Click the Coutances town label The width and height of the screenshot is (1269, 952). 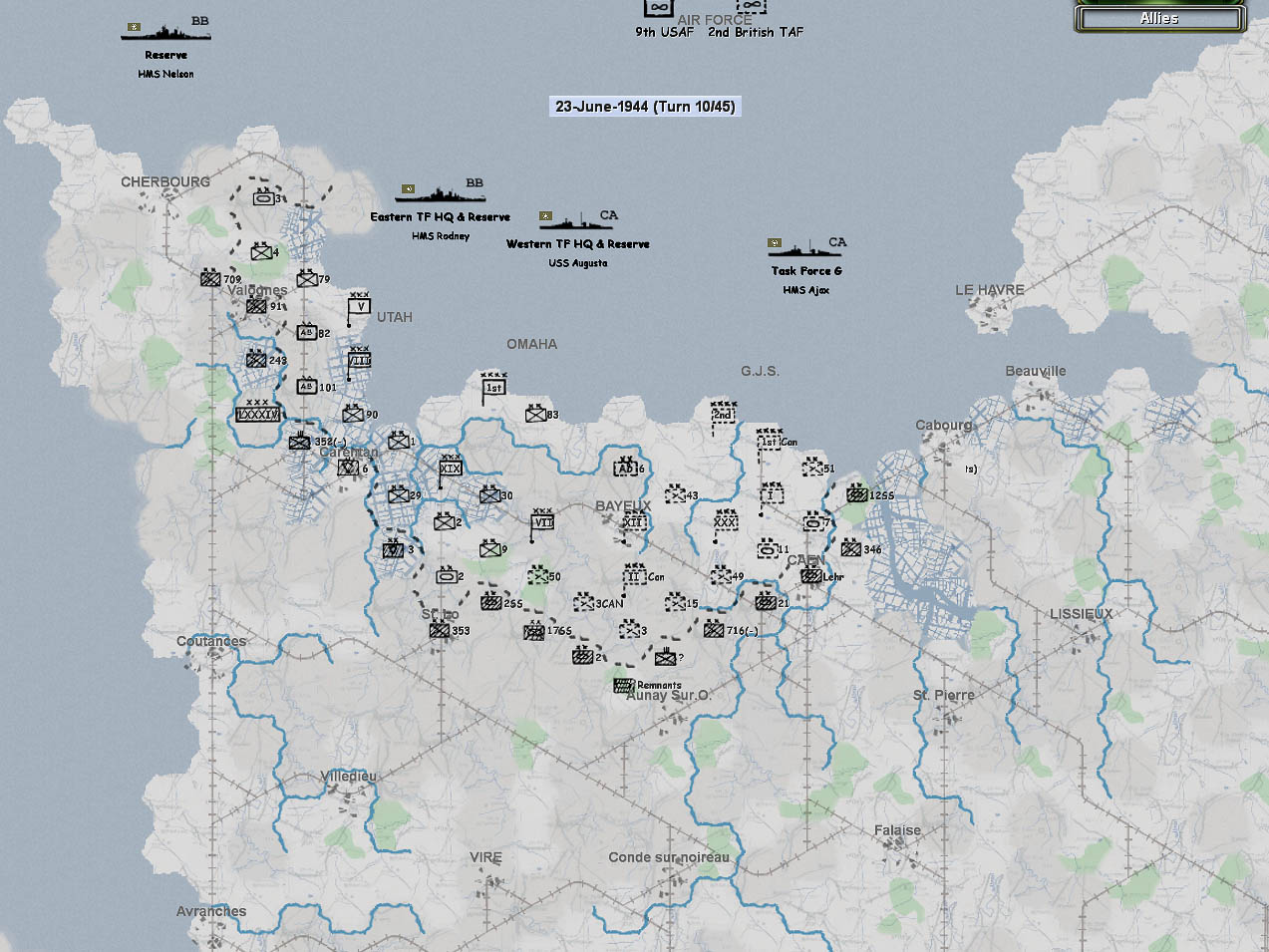[211, 640]
